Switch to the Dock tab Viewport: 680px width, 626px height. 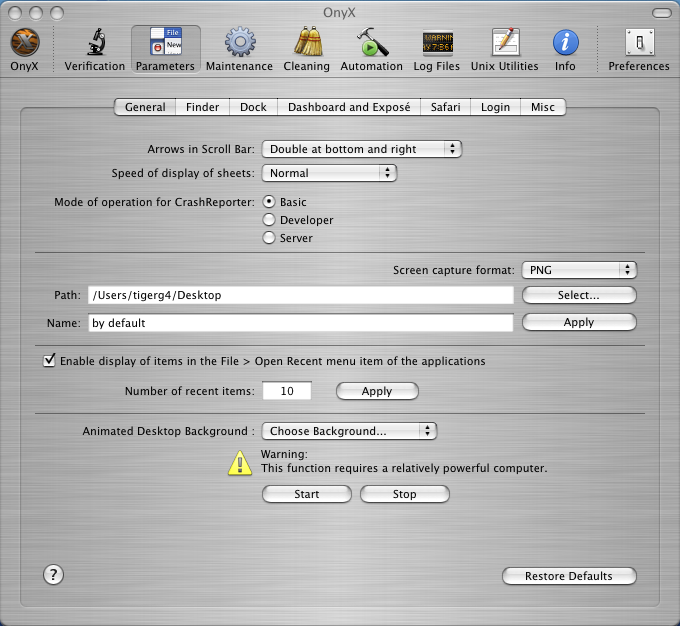[253, 107]
